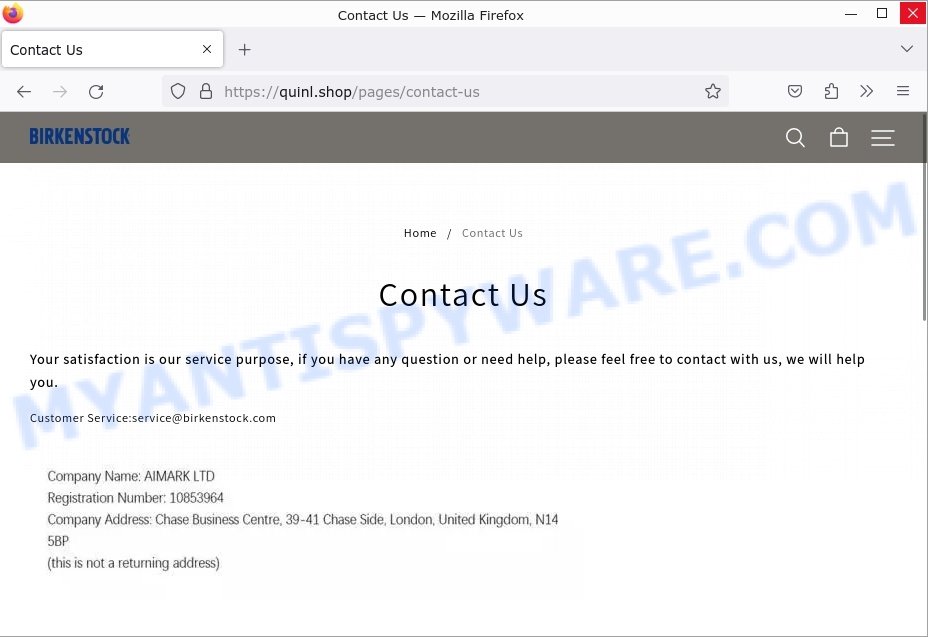Go to Home breadcrumb link

[x=420, y=233]
